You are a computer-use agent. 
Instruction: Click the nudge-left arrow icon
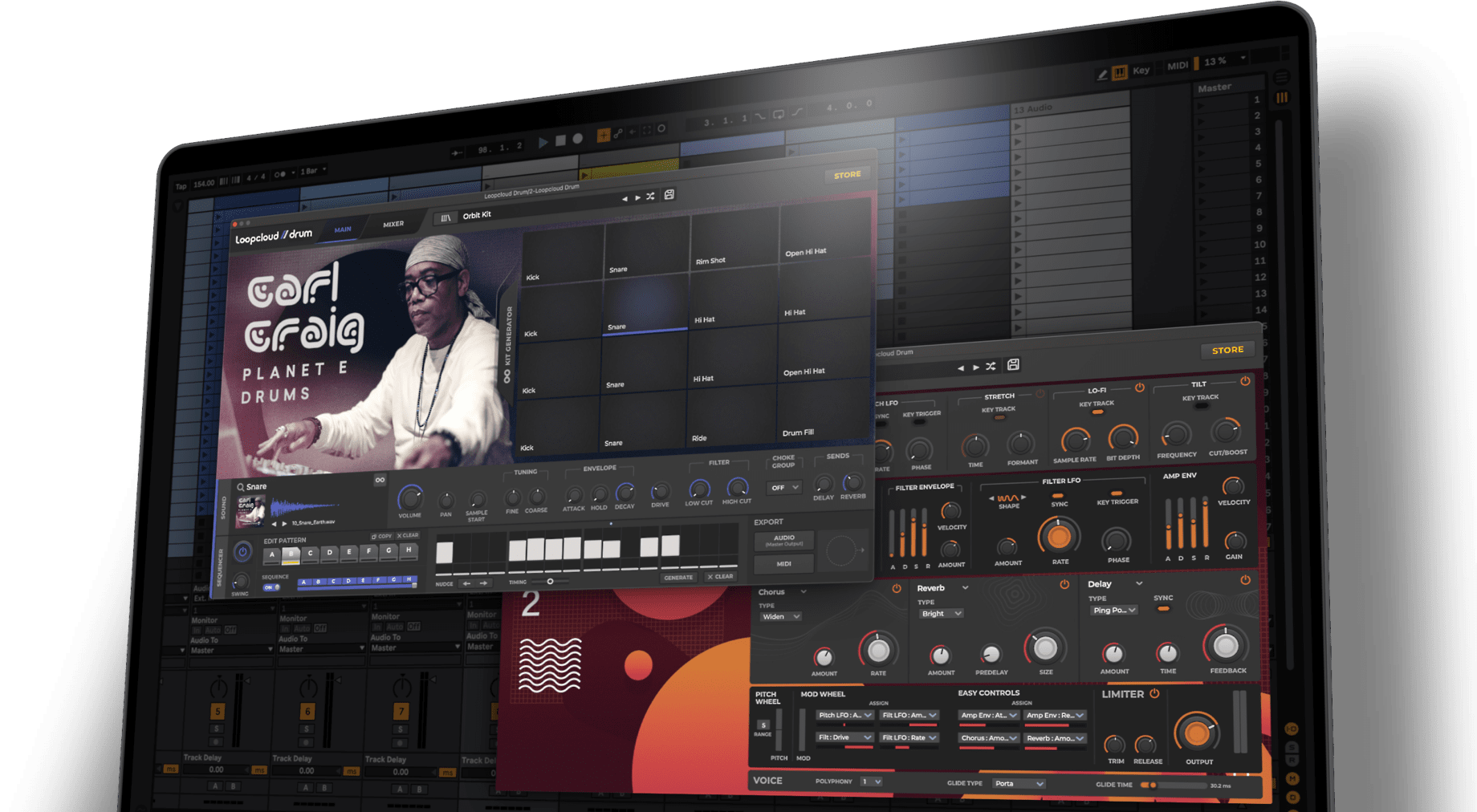[x=466, y=583]
